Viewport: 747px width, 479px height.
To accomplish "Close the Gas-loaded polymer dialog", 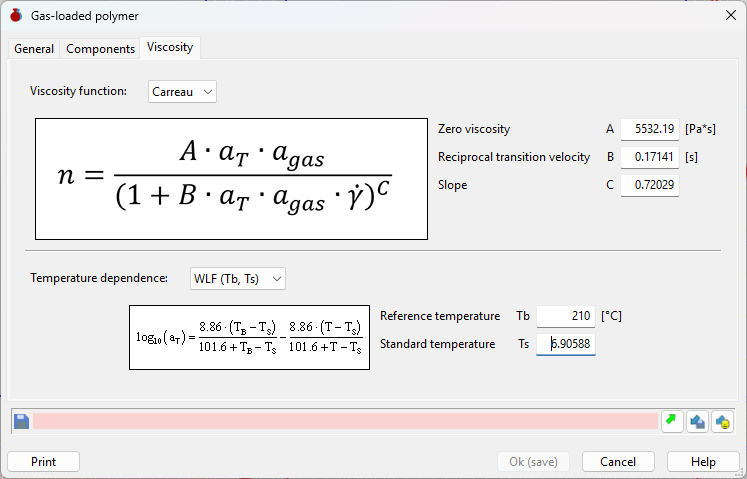I will pos(731,15).
